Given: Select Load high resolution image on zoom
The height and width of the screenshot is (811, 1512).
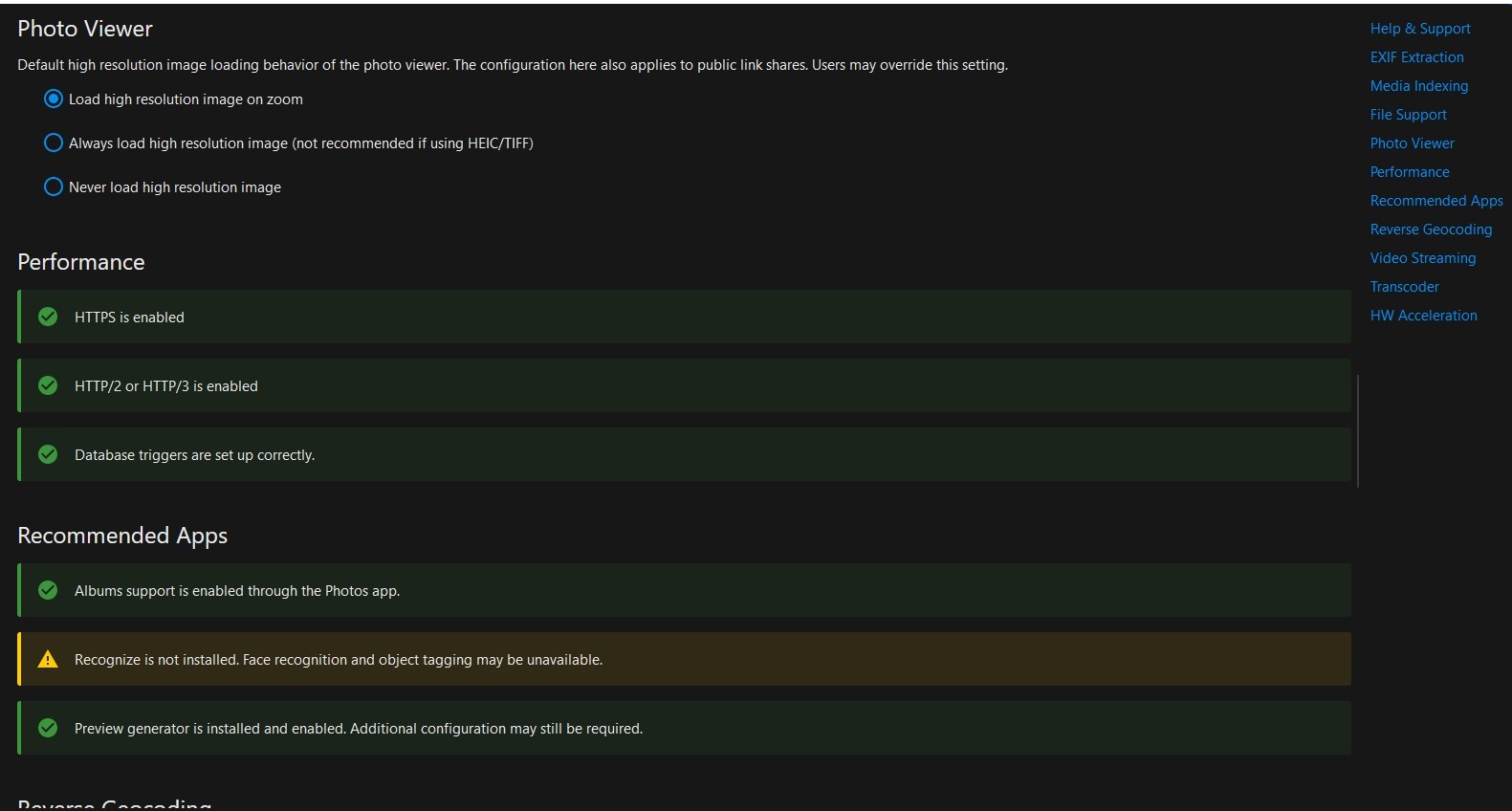Looking at the screenshot, I should pos(54,99).
